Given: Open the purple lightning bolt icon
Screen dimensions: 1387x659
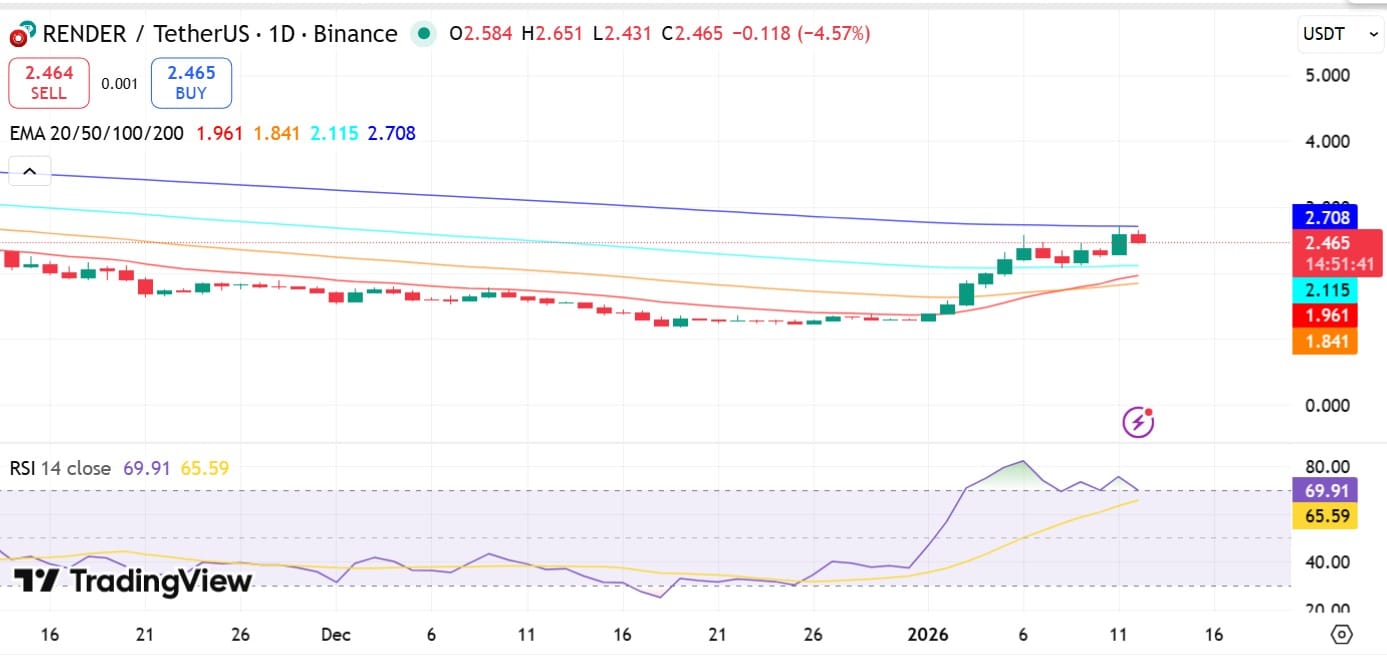Looking at the screenshot, I should click(x=1138, y=422).
